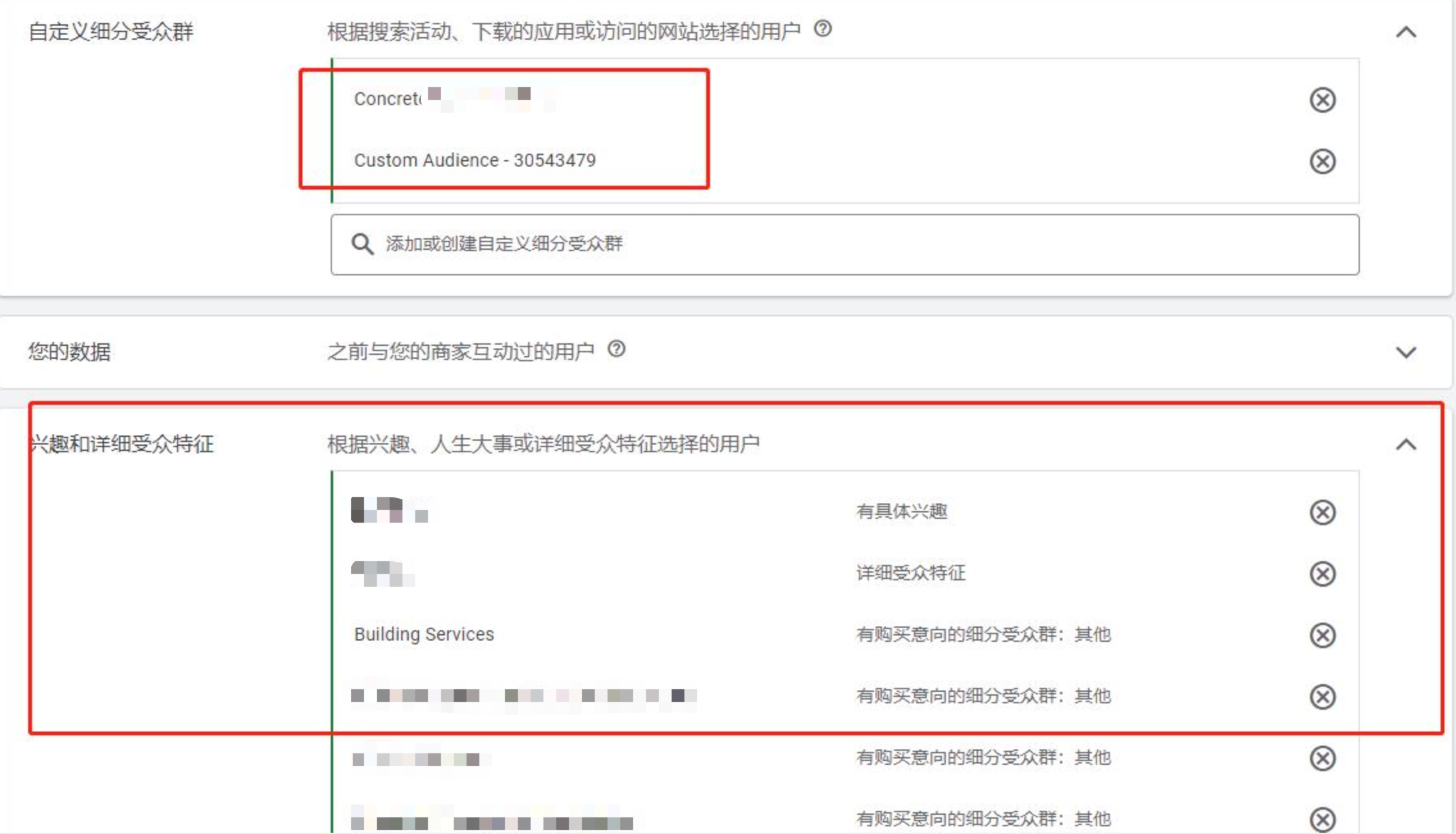Expand the 您的数据 section
This screenshot has height=834, width=1456.
(1405, 351)
